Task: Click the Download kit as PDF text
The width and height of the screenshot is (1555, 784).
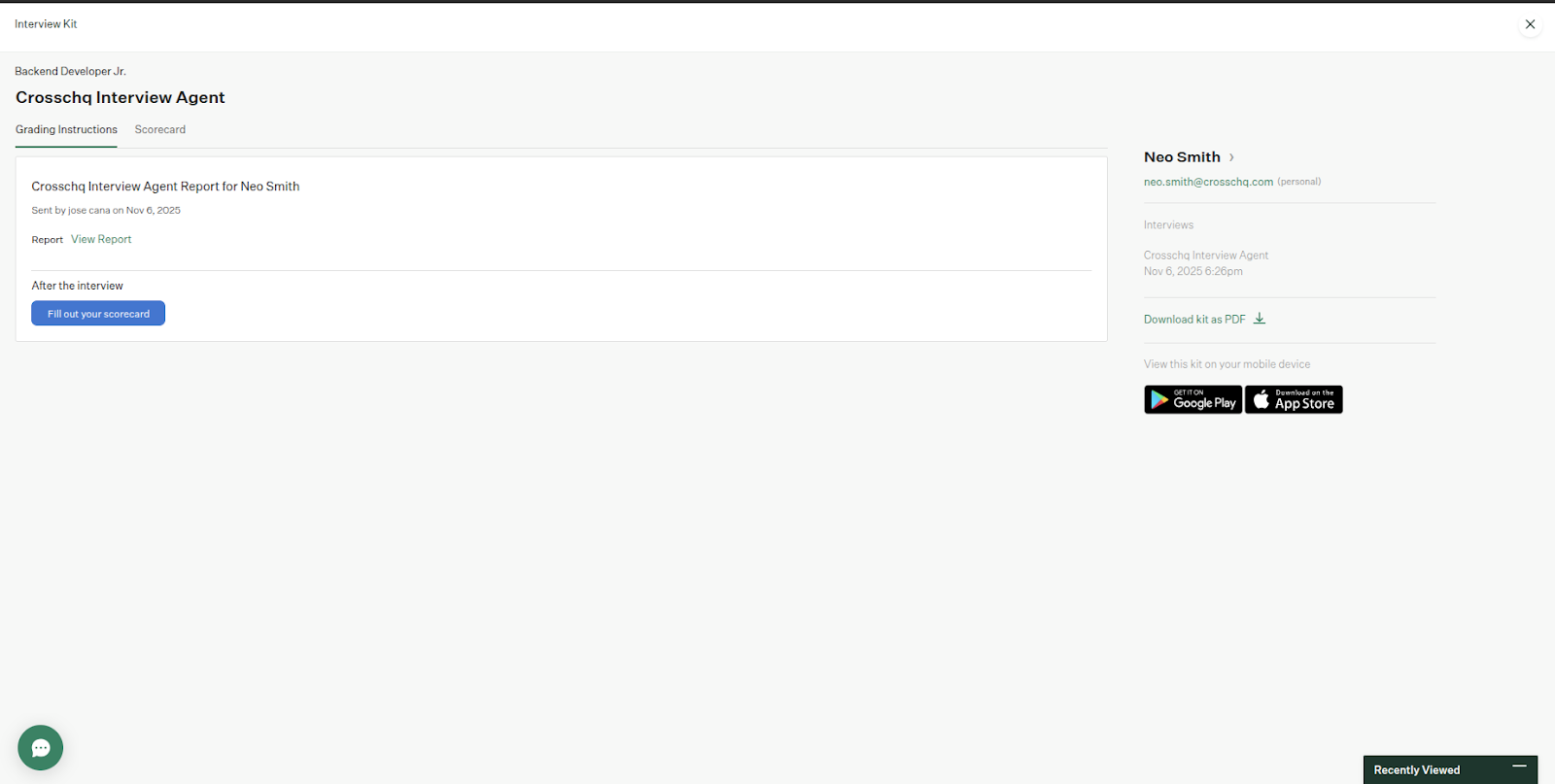Action: coord(1193,320)
